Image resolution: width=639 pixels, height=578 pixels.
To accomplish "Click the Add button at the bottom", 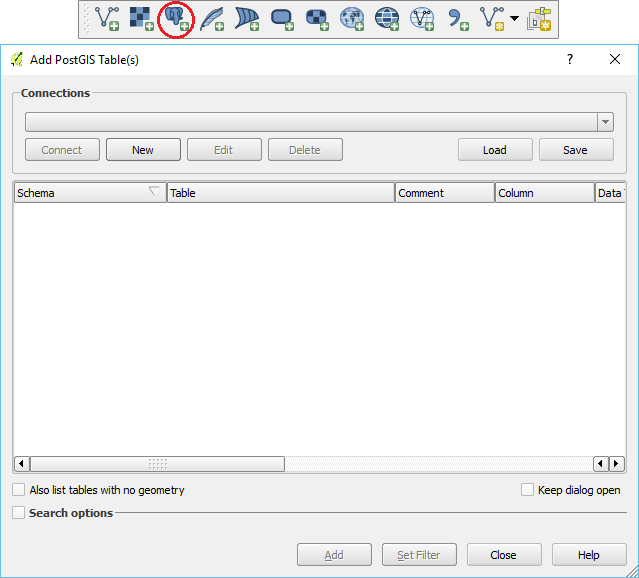I will click(334, 555).
